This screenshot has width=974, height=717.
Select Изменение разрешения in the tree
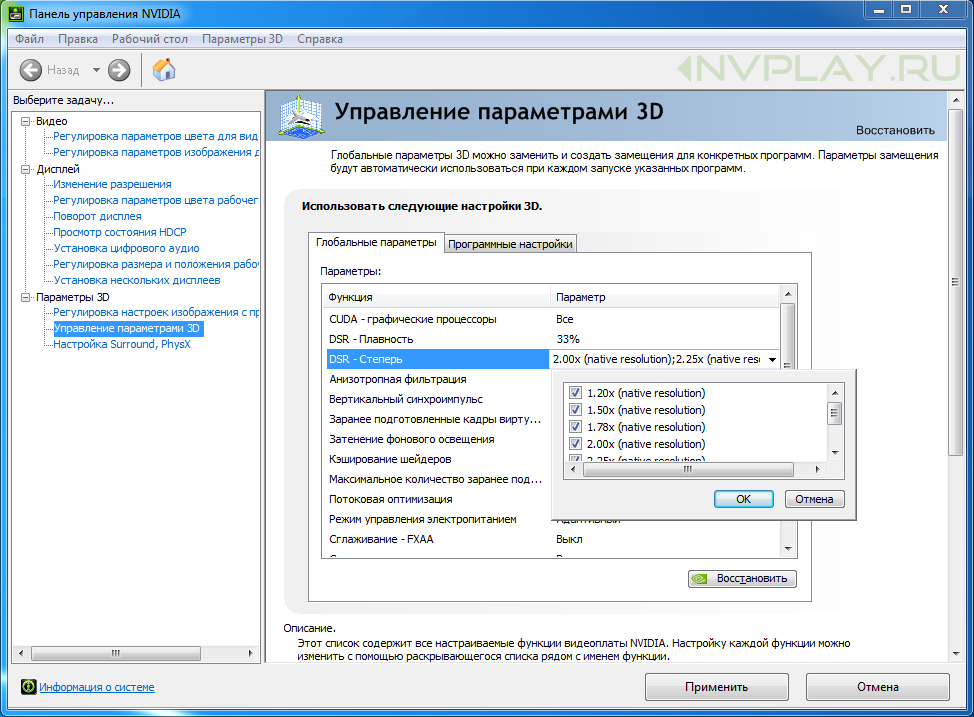(x=112, y=184)
